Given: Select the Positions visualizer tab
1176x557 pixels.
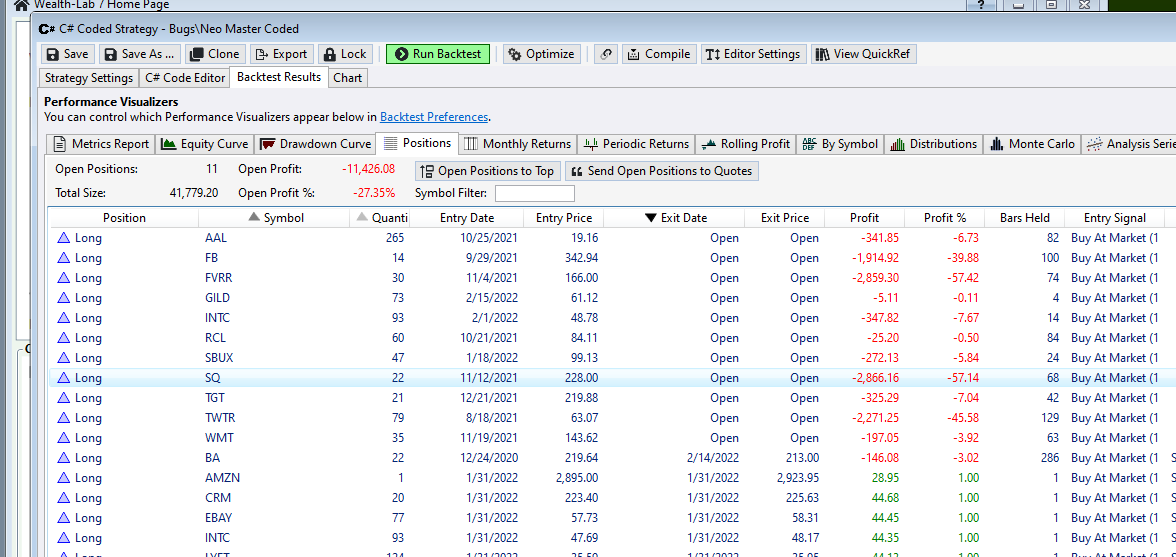Looking at the screenshot, I should tap(417, 143).
